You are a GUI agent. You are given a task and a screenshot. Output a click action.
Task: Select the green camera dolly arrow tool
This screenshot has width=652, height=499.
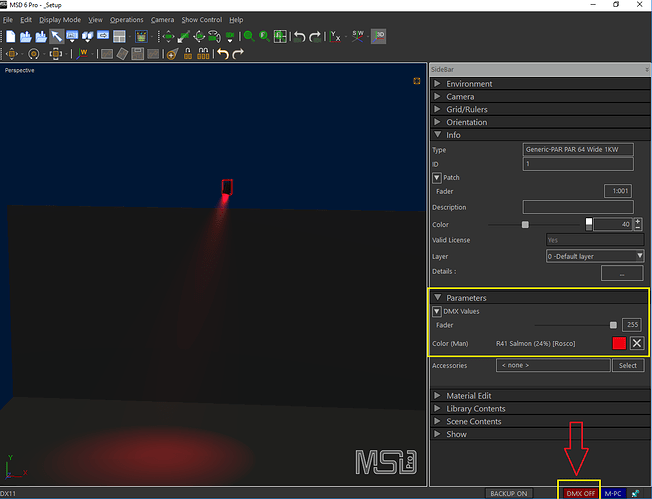point(183,37)
